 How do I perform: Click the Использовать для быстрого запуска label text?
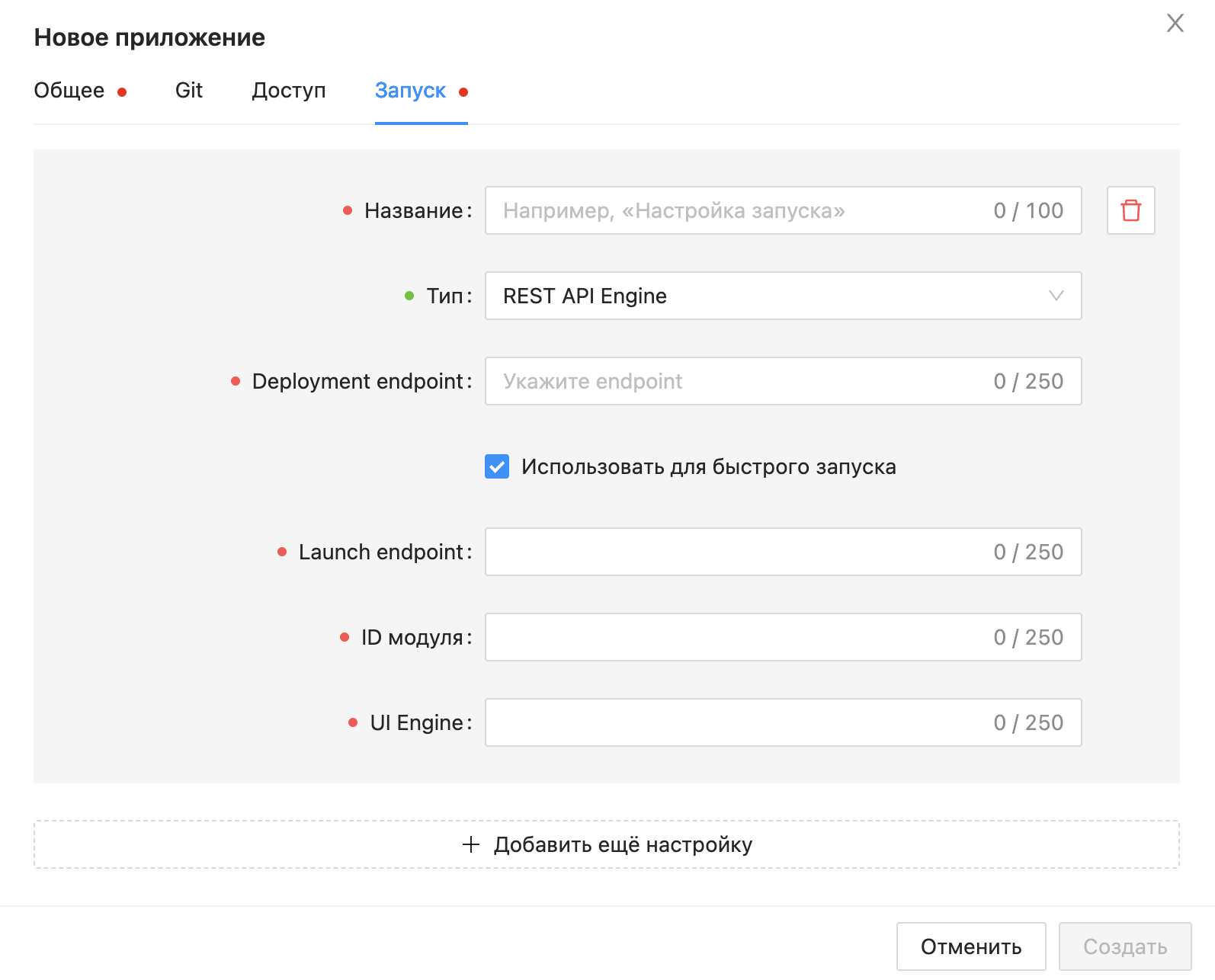click(x=708, y=466)
